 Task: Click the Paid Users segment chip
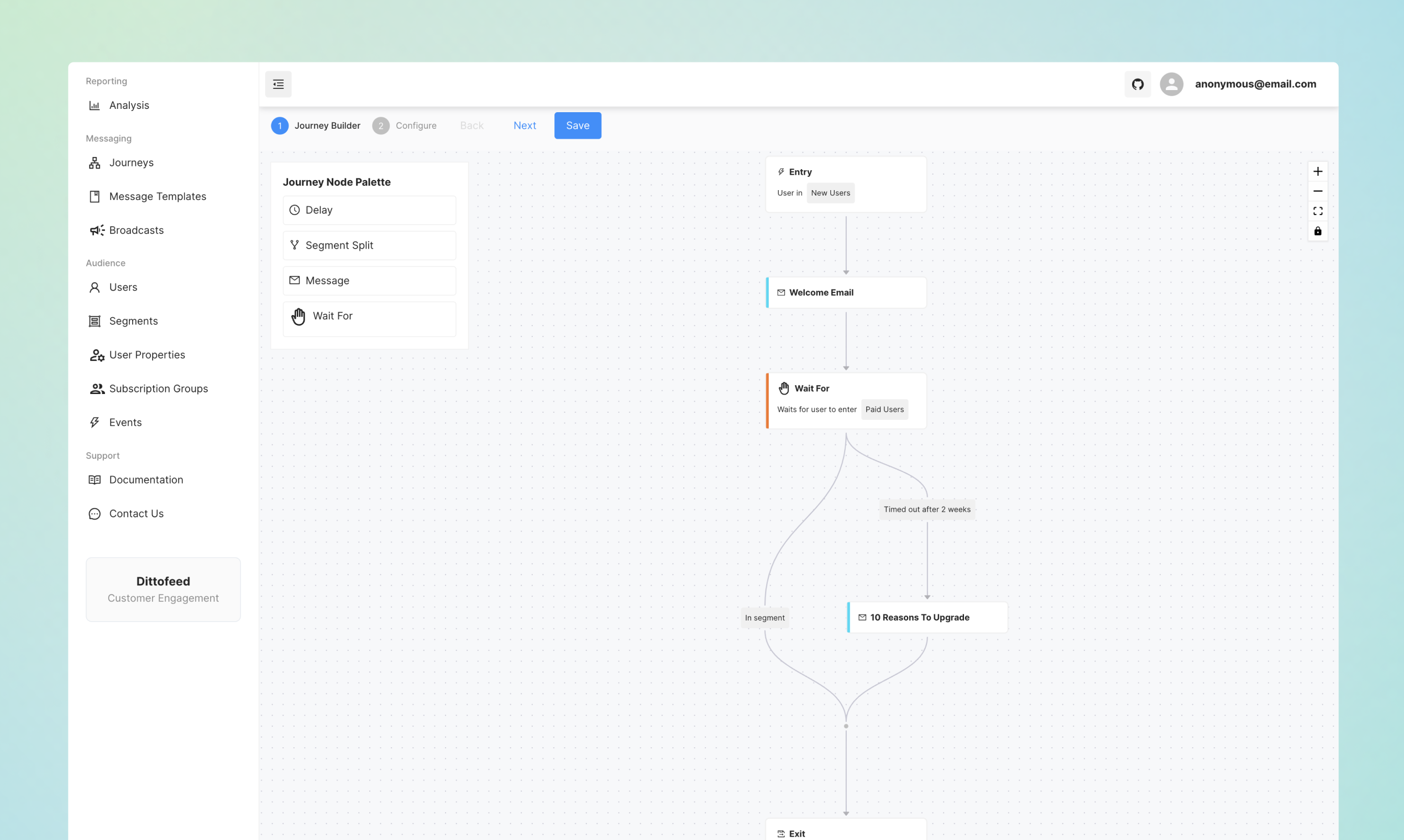click(x=884, y=410)
